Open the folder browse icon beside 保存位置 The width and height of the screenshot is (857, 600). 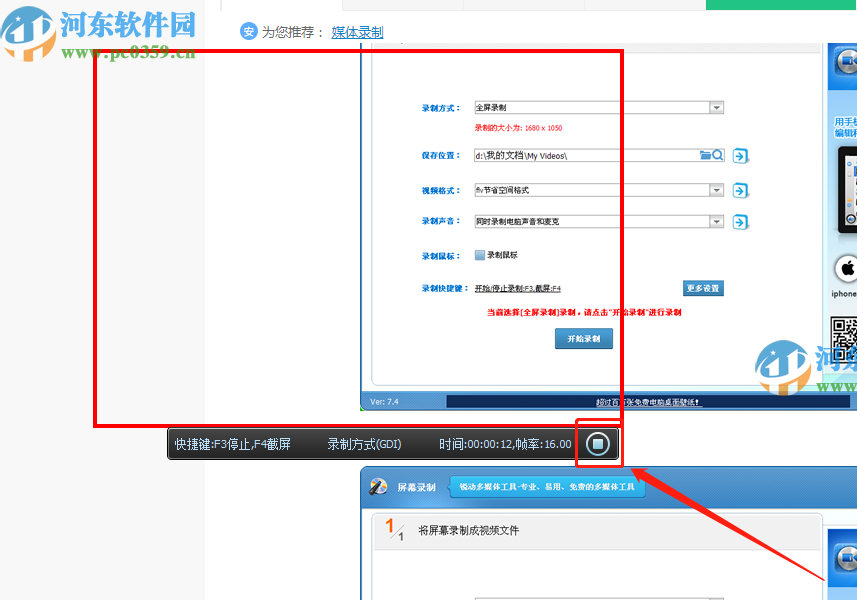click(706, 155)
